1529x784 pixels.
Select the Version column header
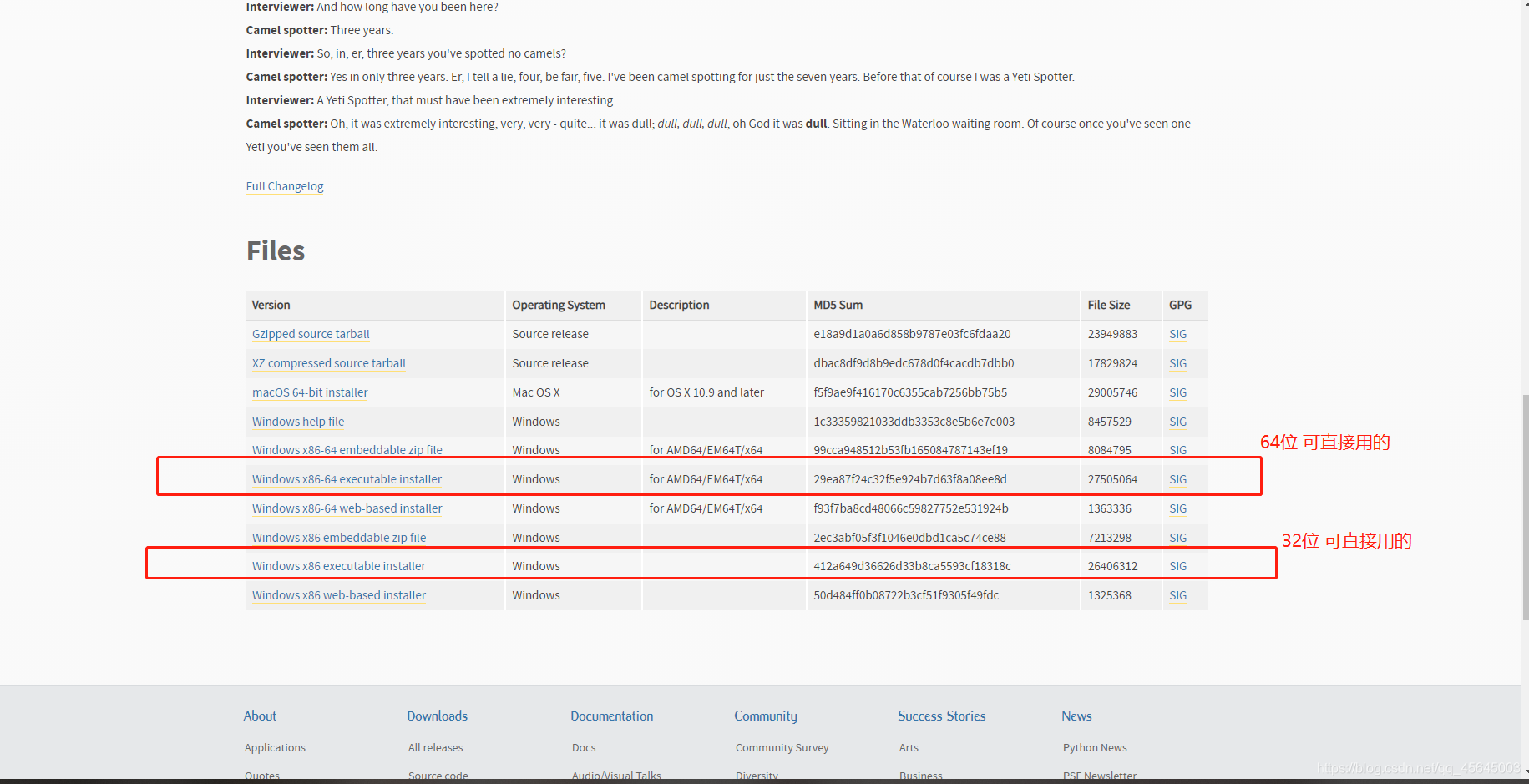pos(375,305)
